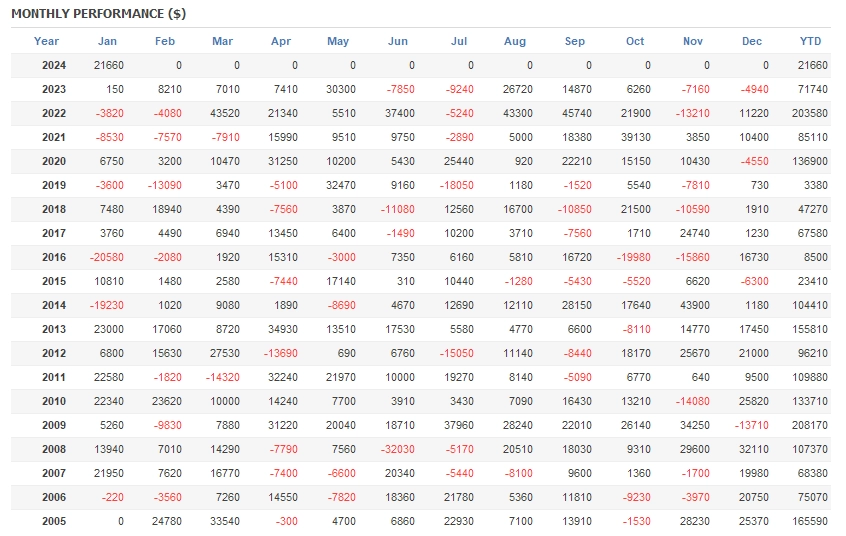Click 2008 June loss -32030

pyautogui.click(x=398, y=450)
